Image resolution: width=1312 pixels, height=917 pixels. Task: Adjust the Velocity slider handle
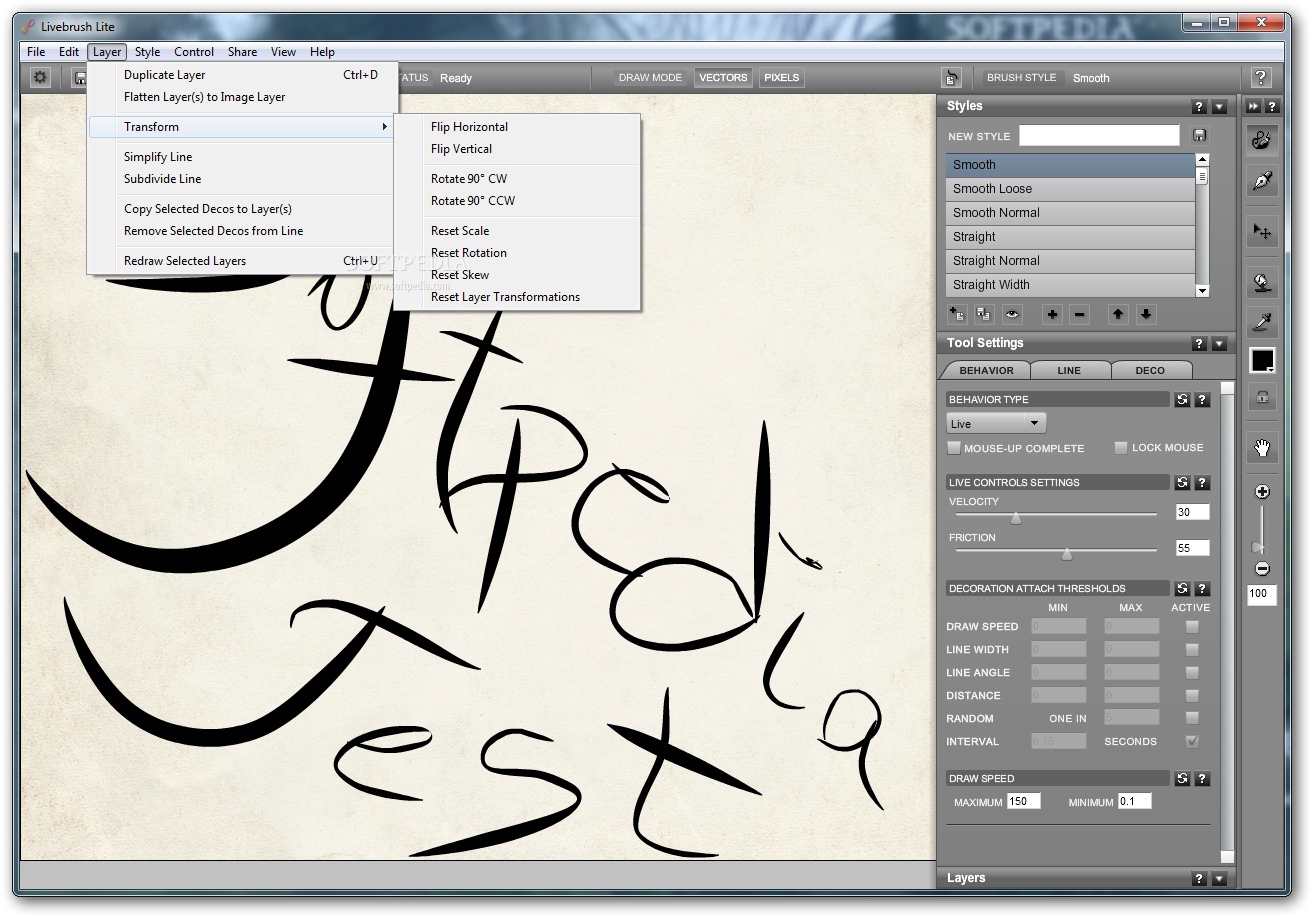pos(1016,518)
